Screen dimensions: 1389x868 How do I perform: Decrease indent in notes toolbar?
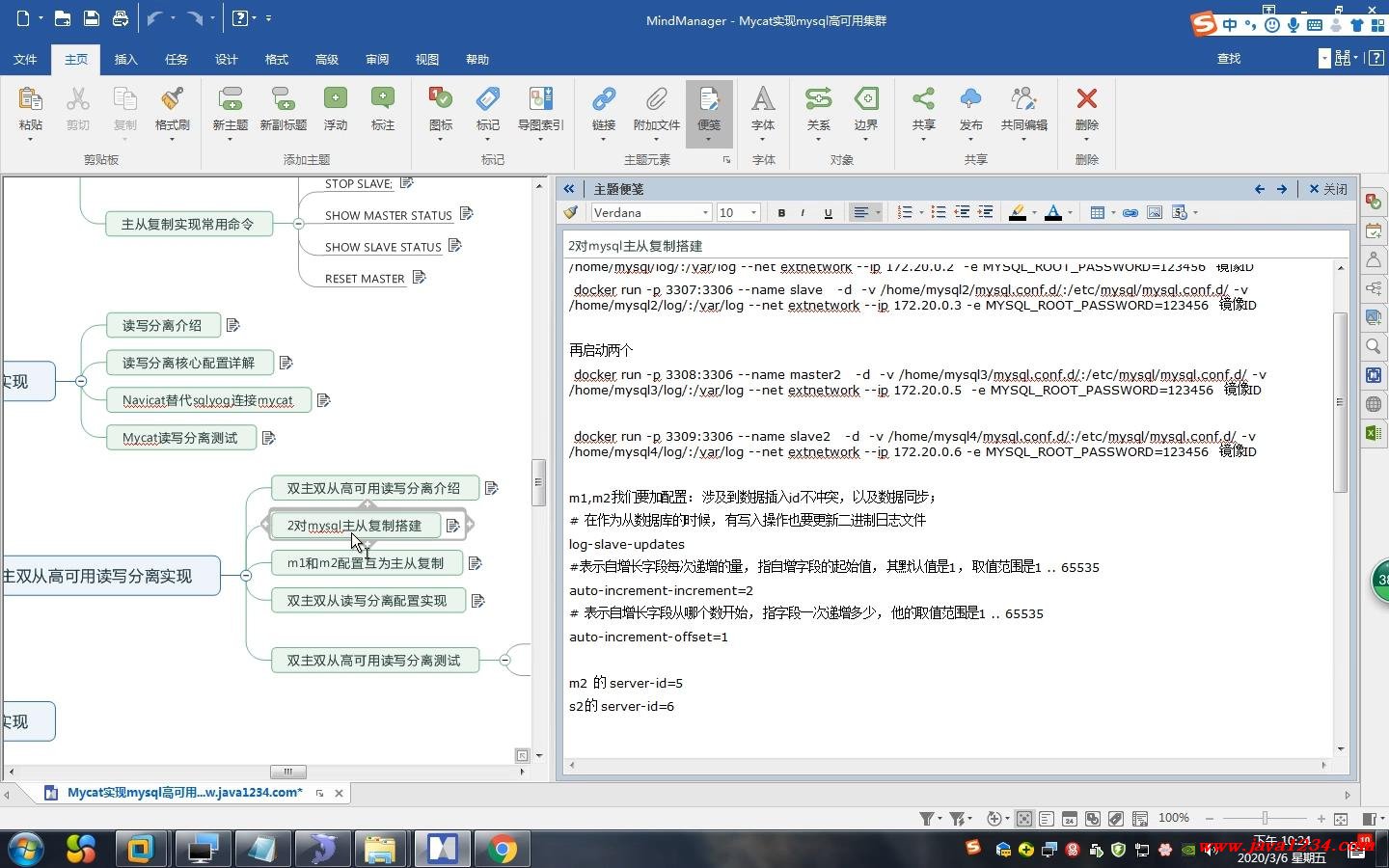click(962, 212)
